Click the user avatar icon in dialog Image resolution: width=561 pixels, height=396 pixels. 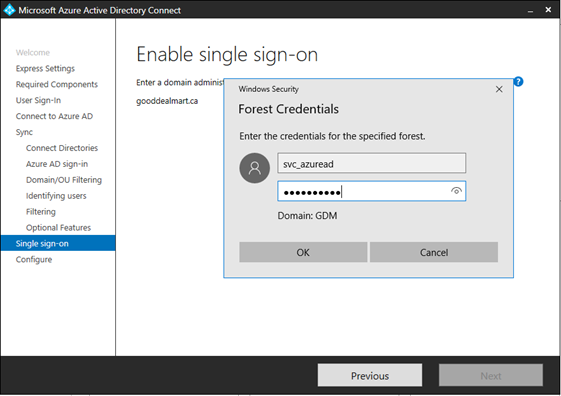254,168
